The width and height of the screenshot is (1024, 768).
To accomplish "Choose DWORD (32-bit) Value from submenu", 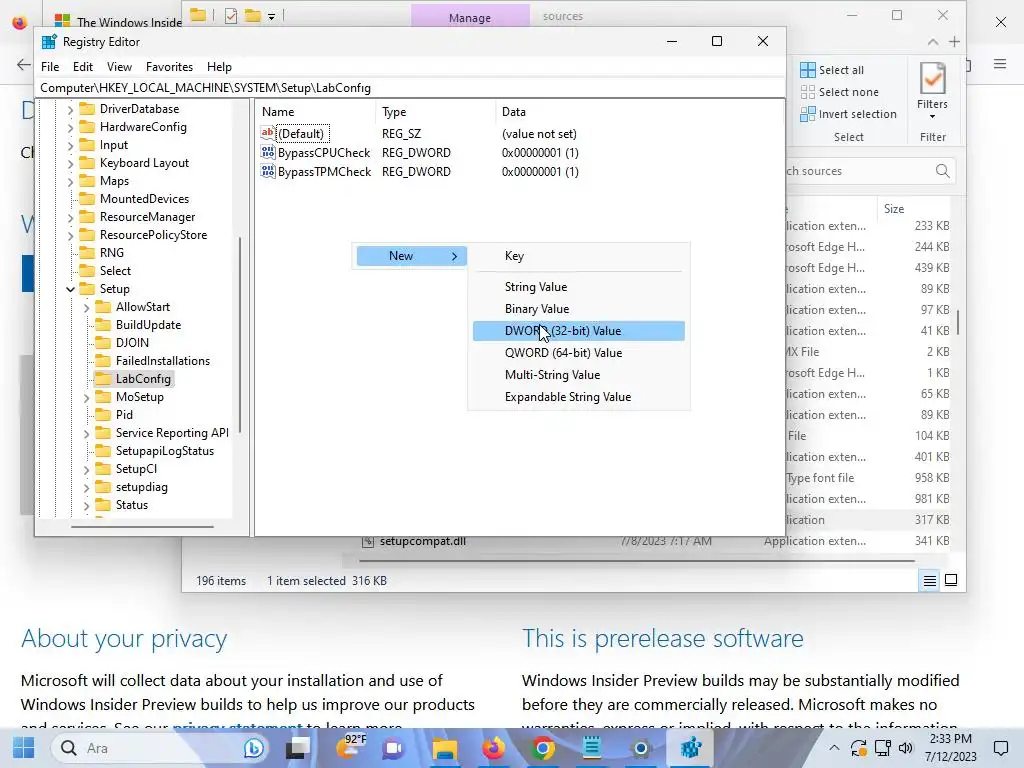I will pyautogui.click(x=579, y=331).
